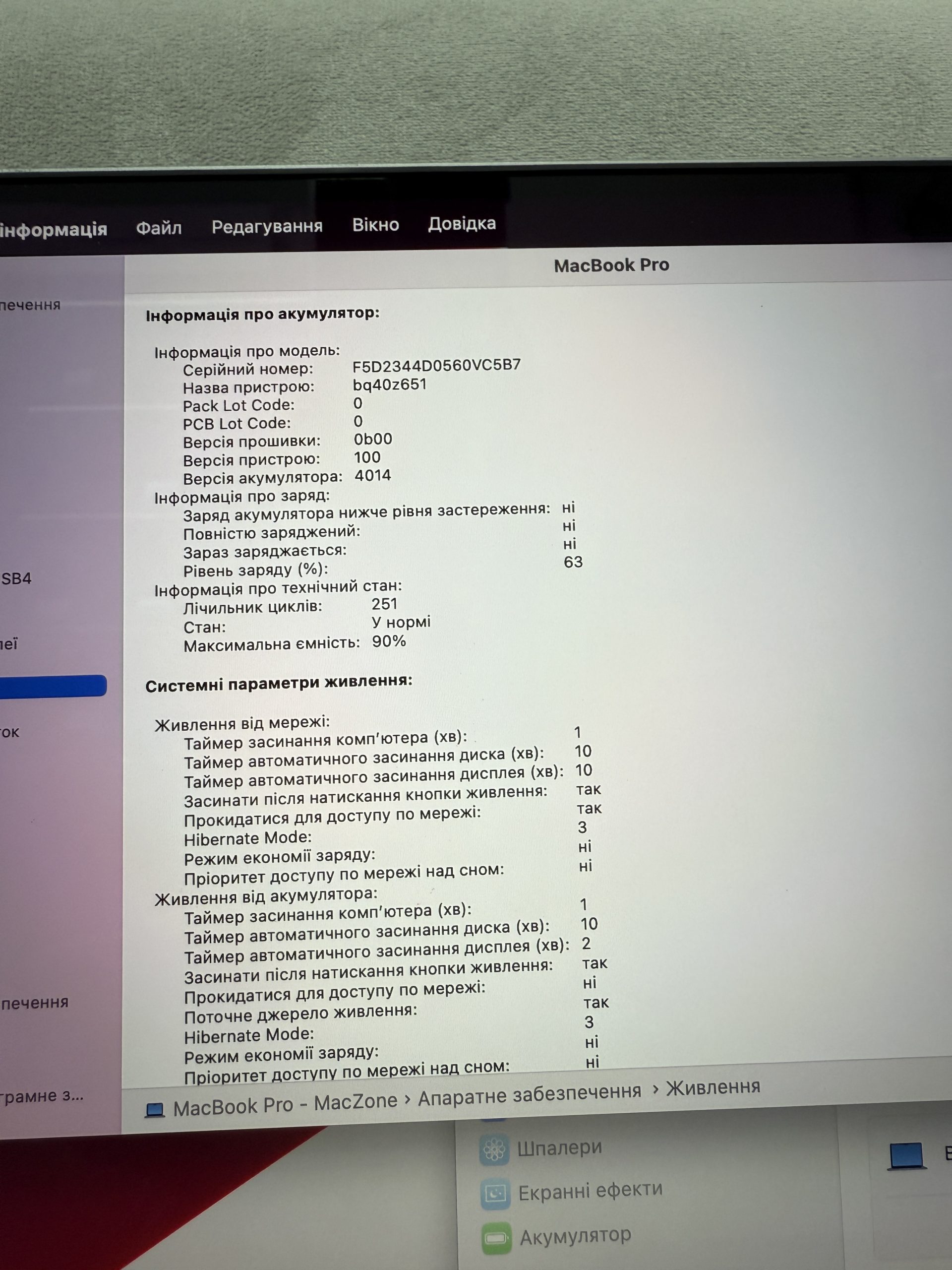Select the sidebar item ending in рамне з...

(x=42, y=1096)
